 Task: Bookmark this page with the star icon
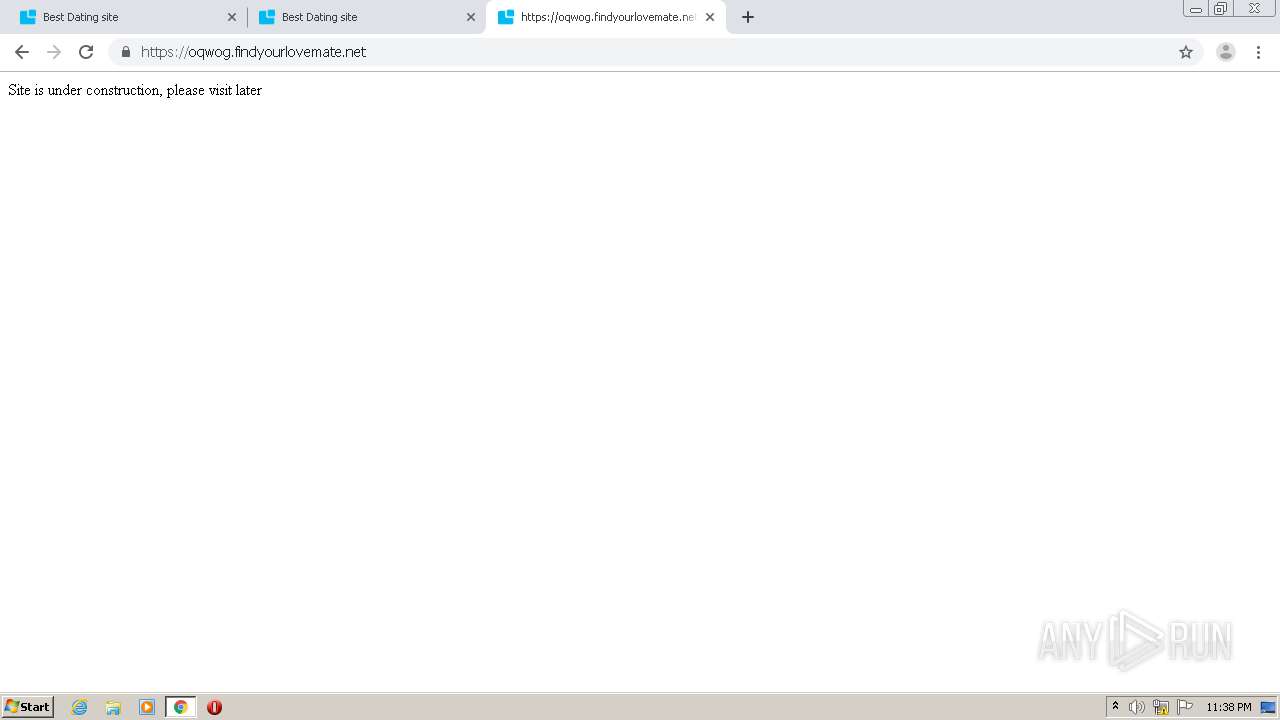1186,52
